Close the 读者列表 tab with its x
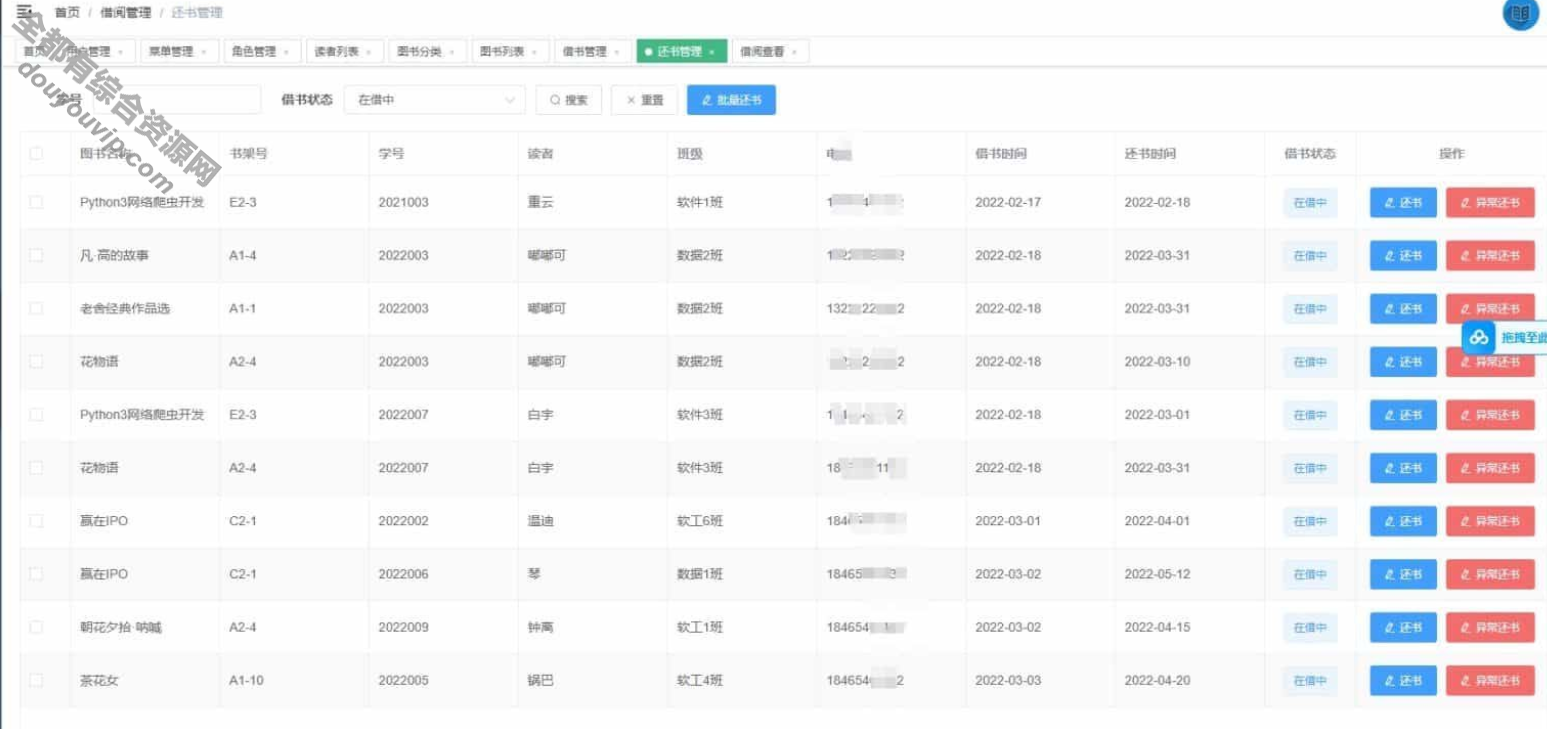Viewport: 1547px width, 729px height. tap(368, 52)
